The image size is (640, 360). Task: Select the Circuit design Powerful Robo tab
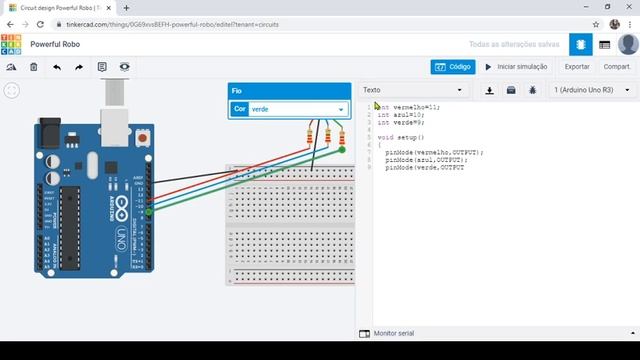59,8
